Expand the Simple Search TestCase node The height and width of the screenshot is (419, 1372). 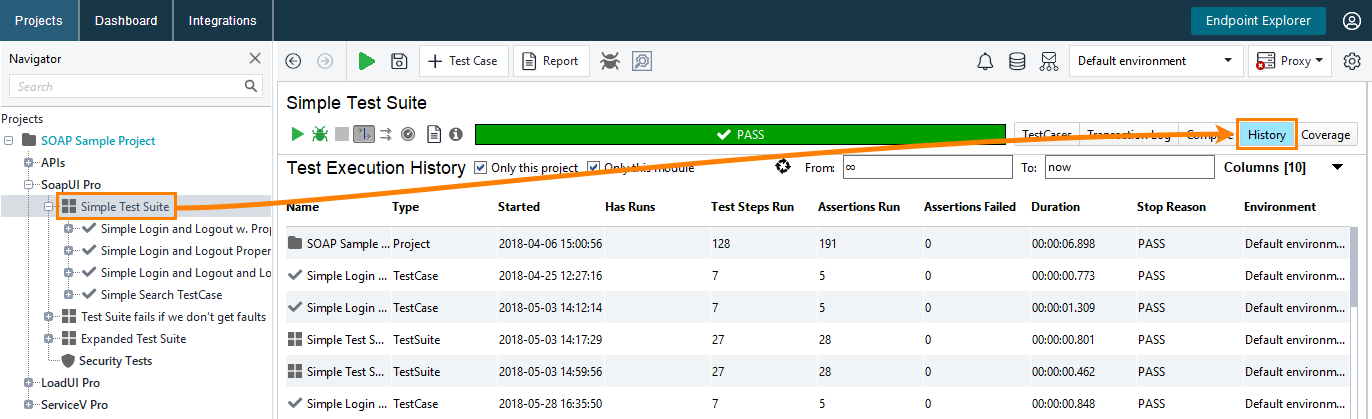69,295
